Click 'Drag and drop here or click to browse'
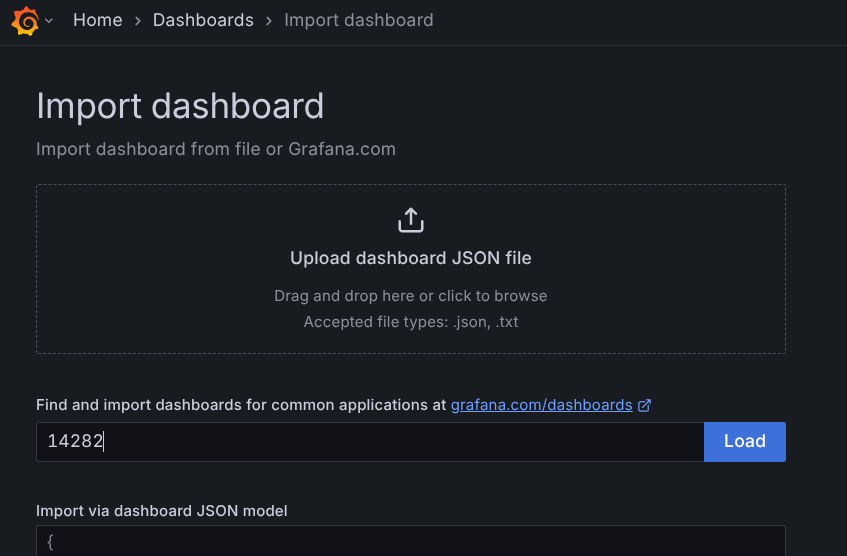The image size is (847, 556). click(x=410, y=296)
